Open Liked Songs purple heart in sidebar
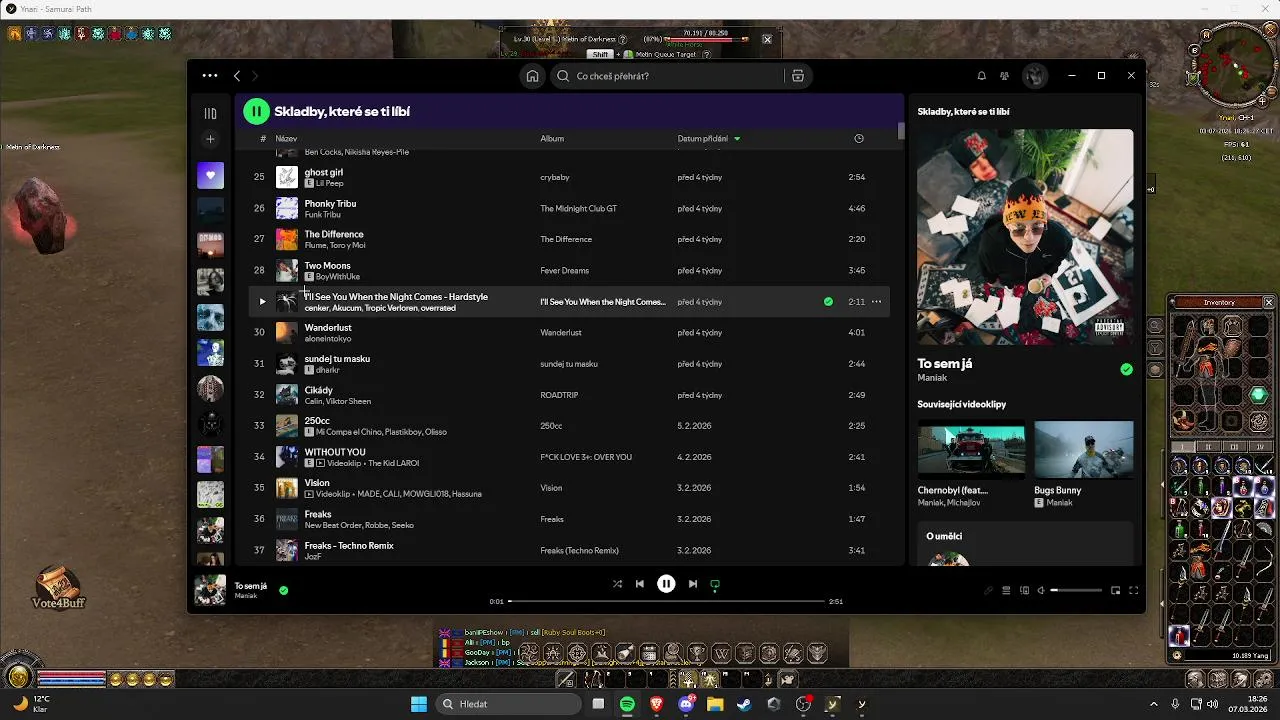This screenshot has height=720, width=1280. click(210, 176)
